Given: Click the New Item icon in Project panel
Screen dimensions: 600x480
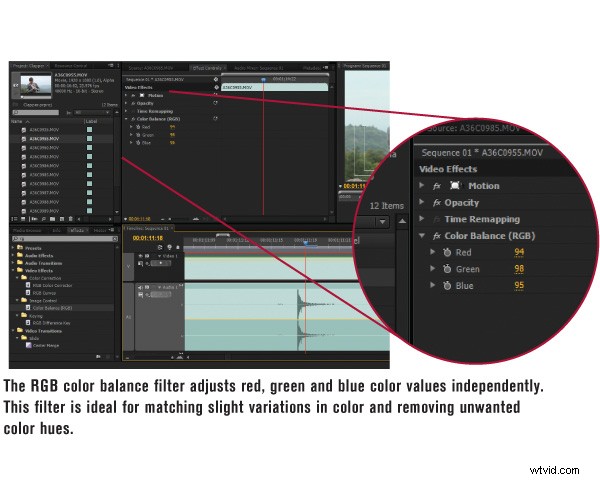Looking at the screenshot, I should [62, 219].
